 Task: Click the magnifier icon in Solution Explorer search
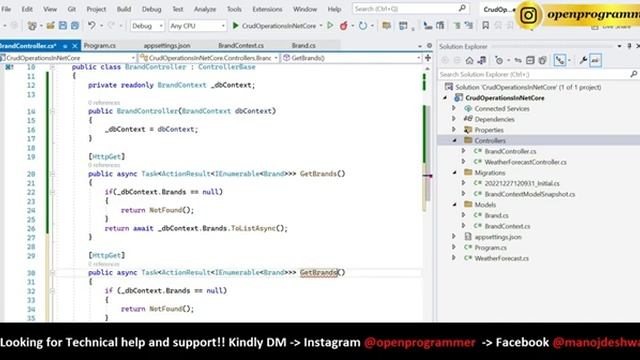633,74
